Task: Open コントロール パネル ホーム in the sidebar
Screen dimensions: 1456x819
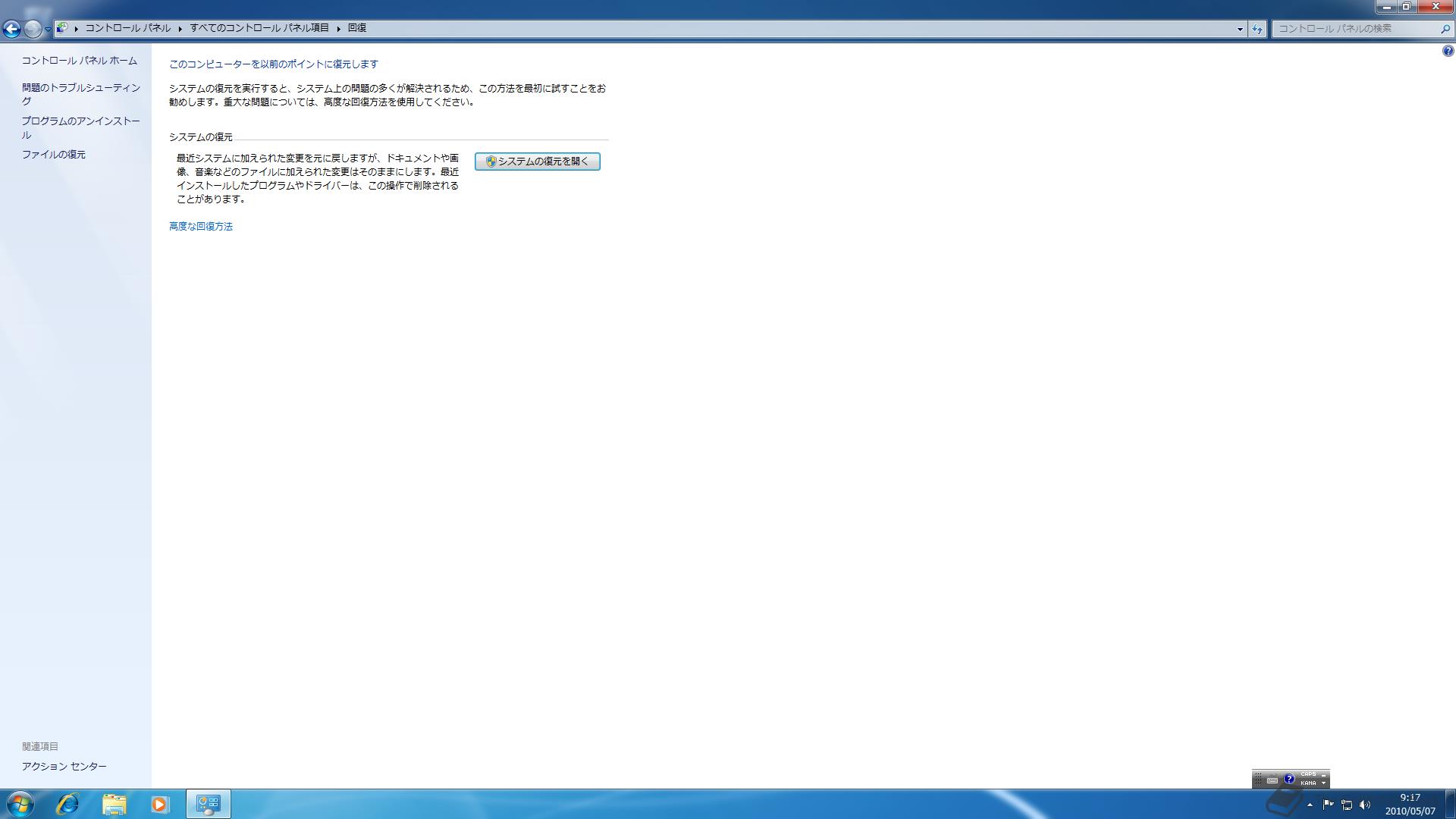Action: (x=79, y=61)
